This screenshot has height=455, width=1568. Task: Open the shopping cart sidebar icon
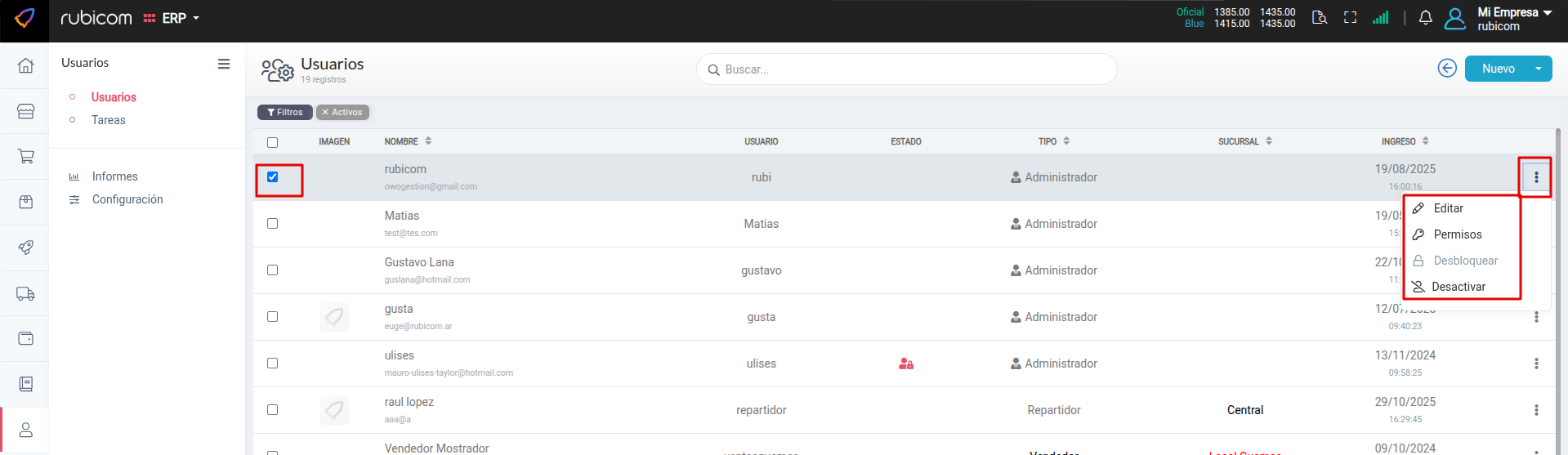(25, 156)
